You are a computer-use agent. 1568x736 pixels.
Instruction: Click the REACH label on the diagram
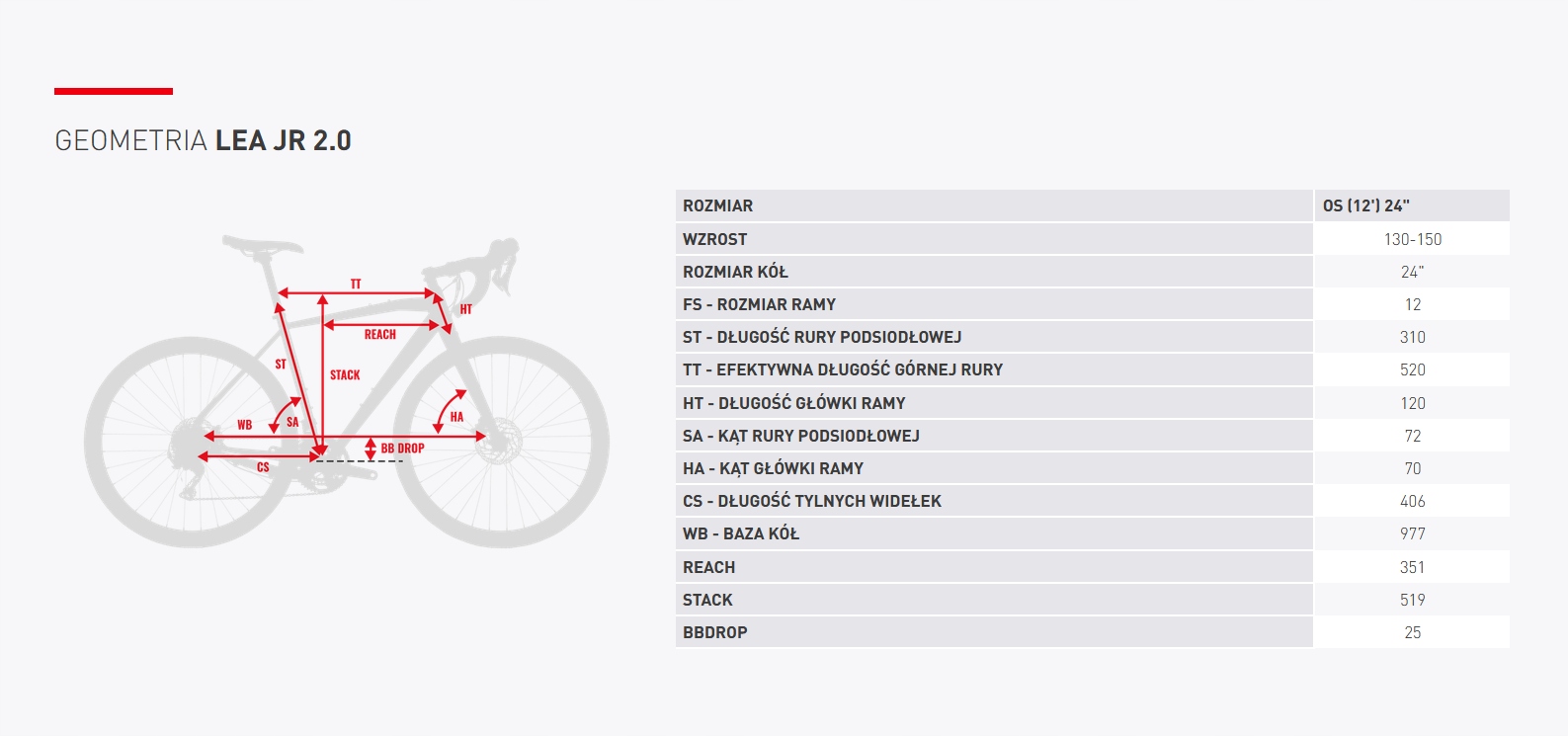(379, 335)
